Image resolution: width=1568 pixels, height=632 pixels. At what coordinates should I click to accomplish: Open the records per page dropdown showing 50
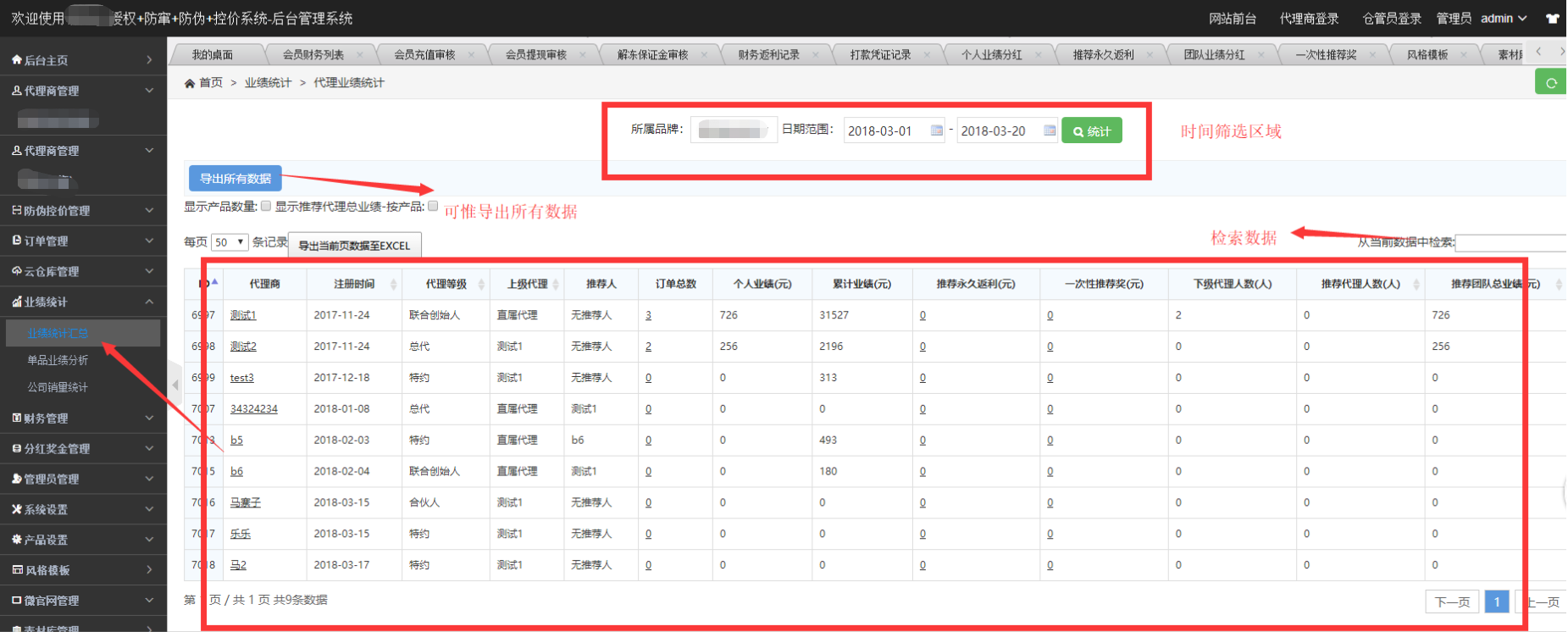(x=229, y=242)
